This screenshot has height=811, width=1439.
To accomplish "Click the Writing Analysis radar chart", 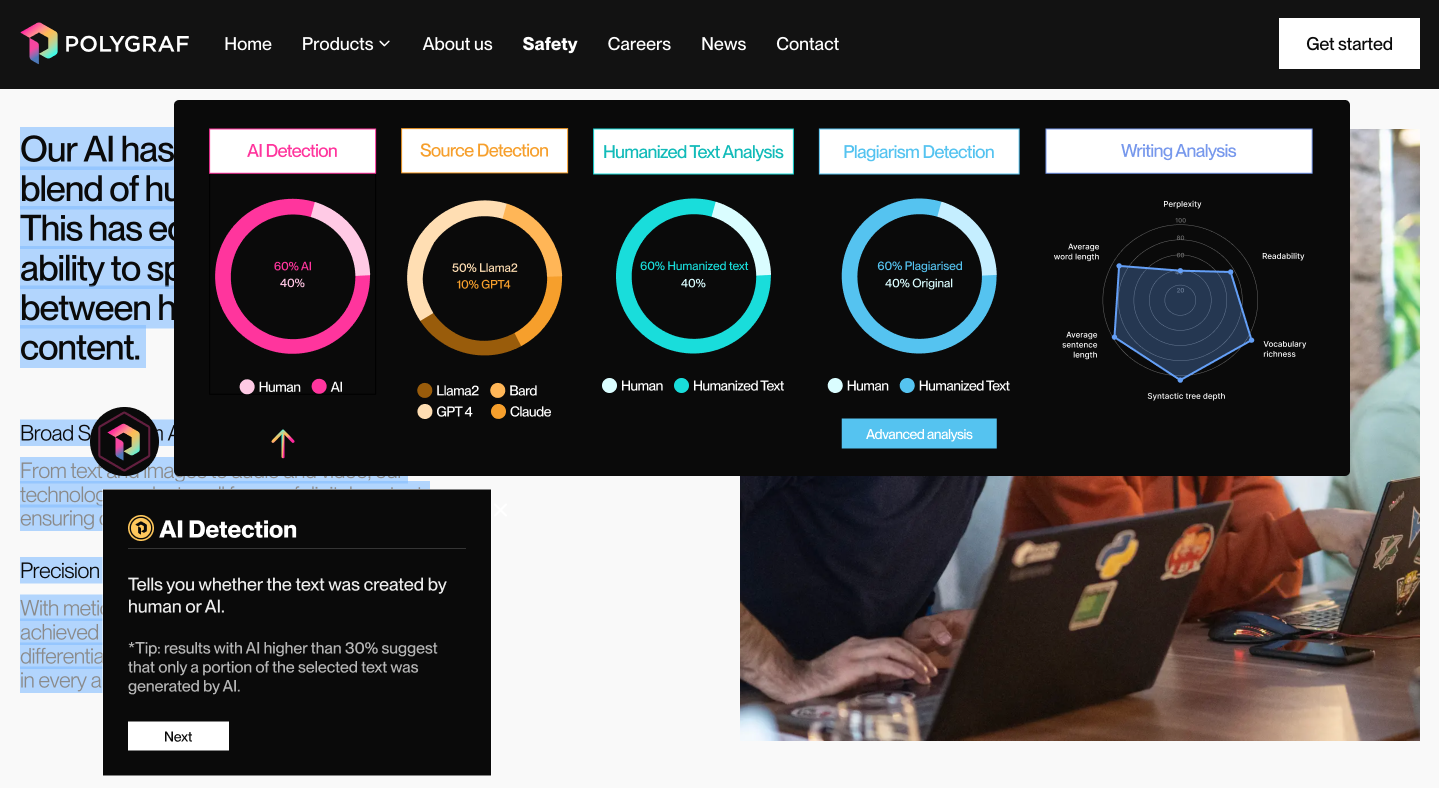I will coord(1180,300).
